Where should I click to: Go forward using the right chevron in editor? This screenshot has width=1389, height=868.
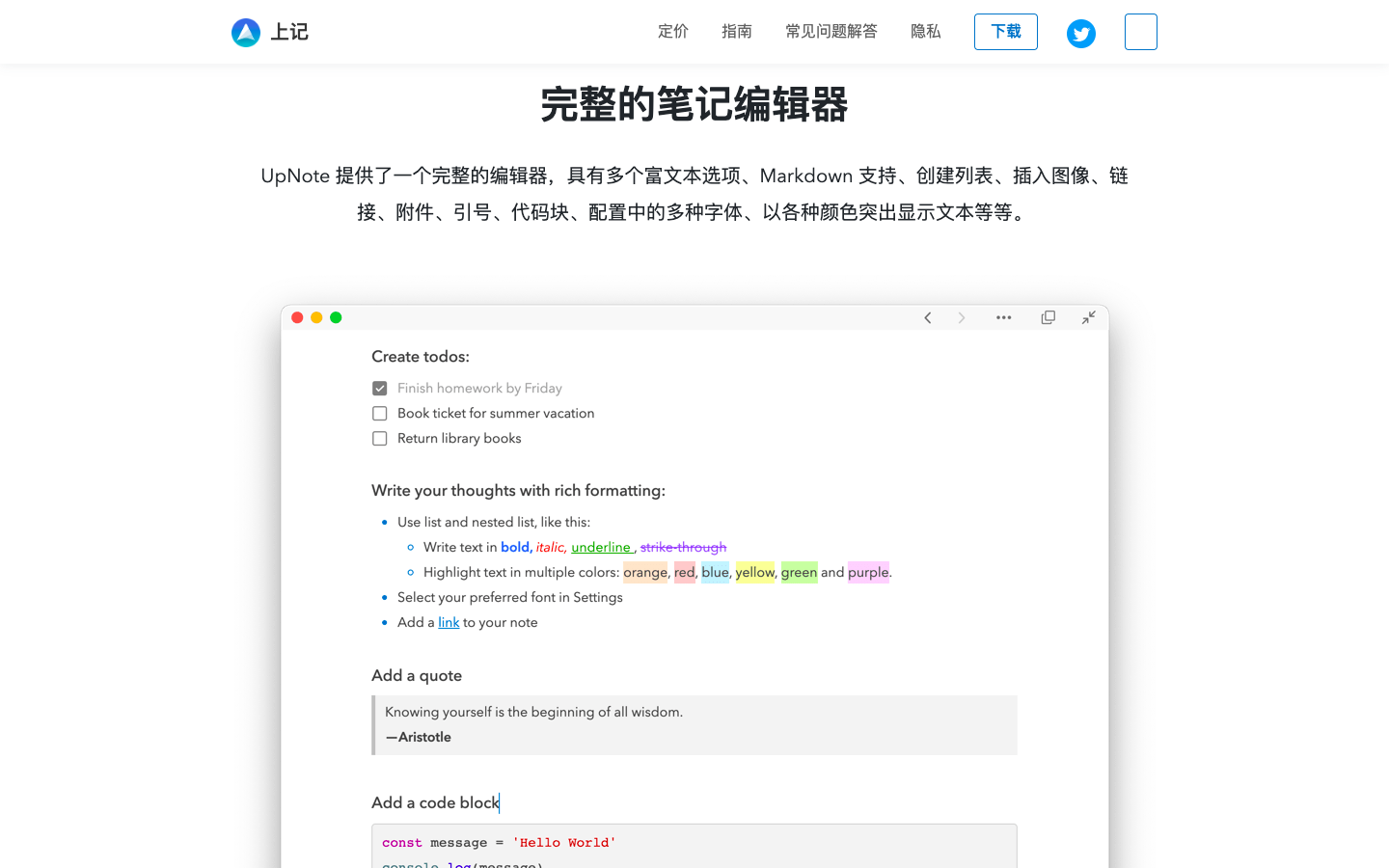coord(961,317)
